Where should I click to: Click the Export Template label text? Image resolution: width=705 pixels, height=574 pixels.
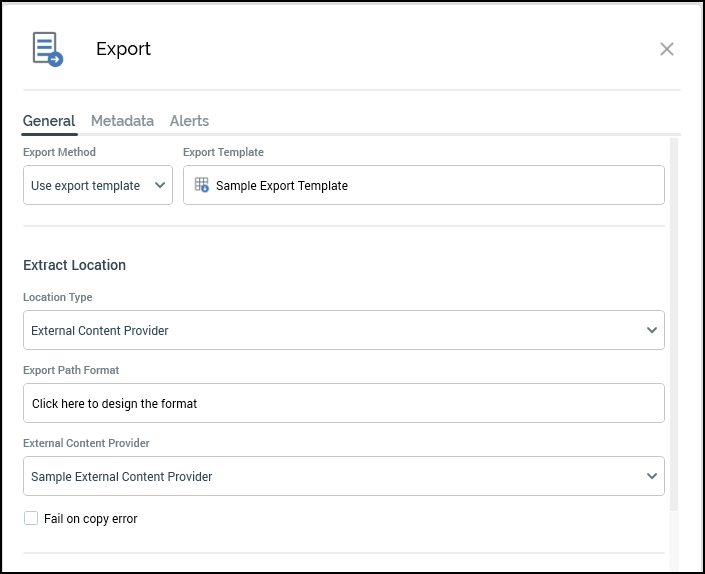pyautogui.click(x=223, y=152)
